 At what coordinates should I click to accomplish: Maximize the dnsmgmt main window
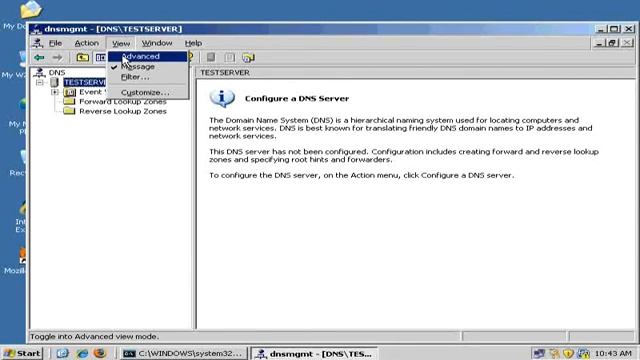tap(614, 29)
